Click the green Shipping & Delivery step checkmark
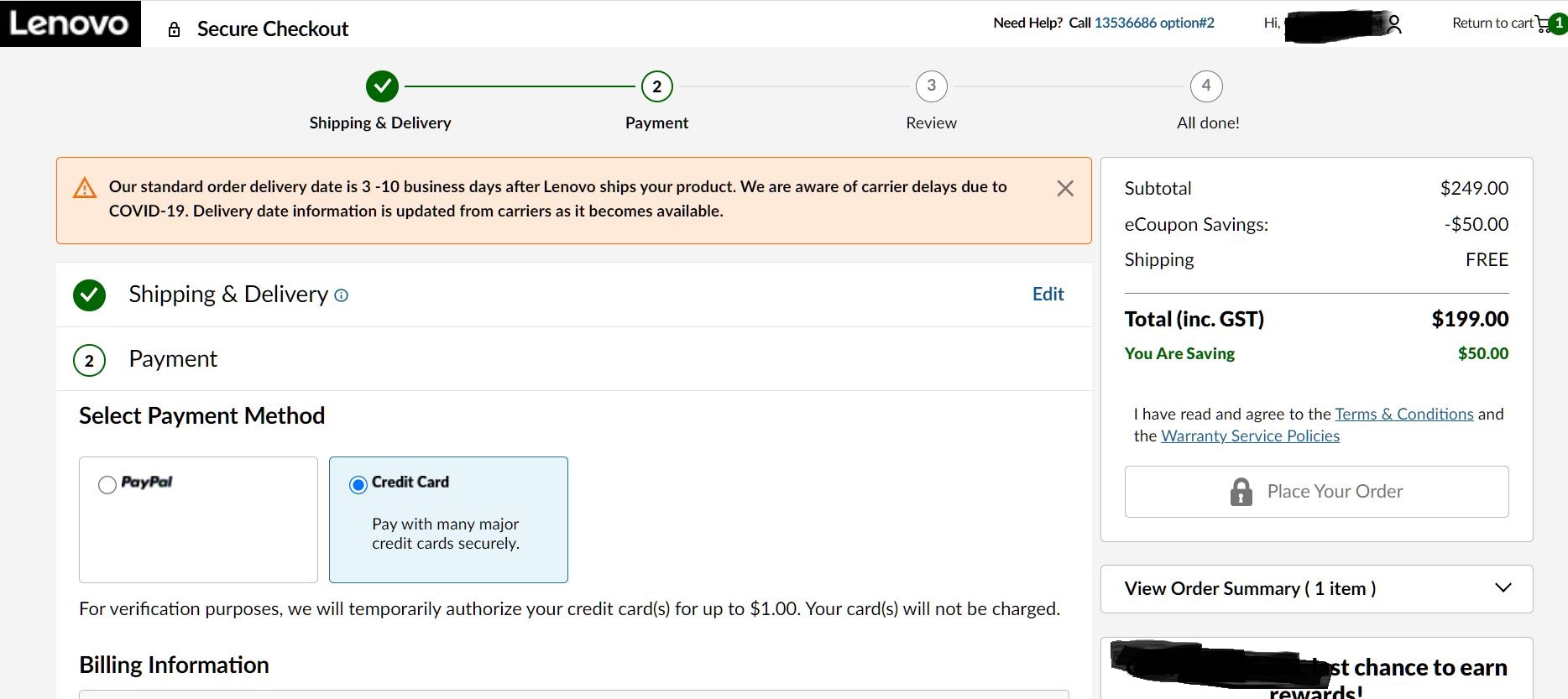 (382, 86)
